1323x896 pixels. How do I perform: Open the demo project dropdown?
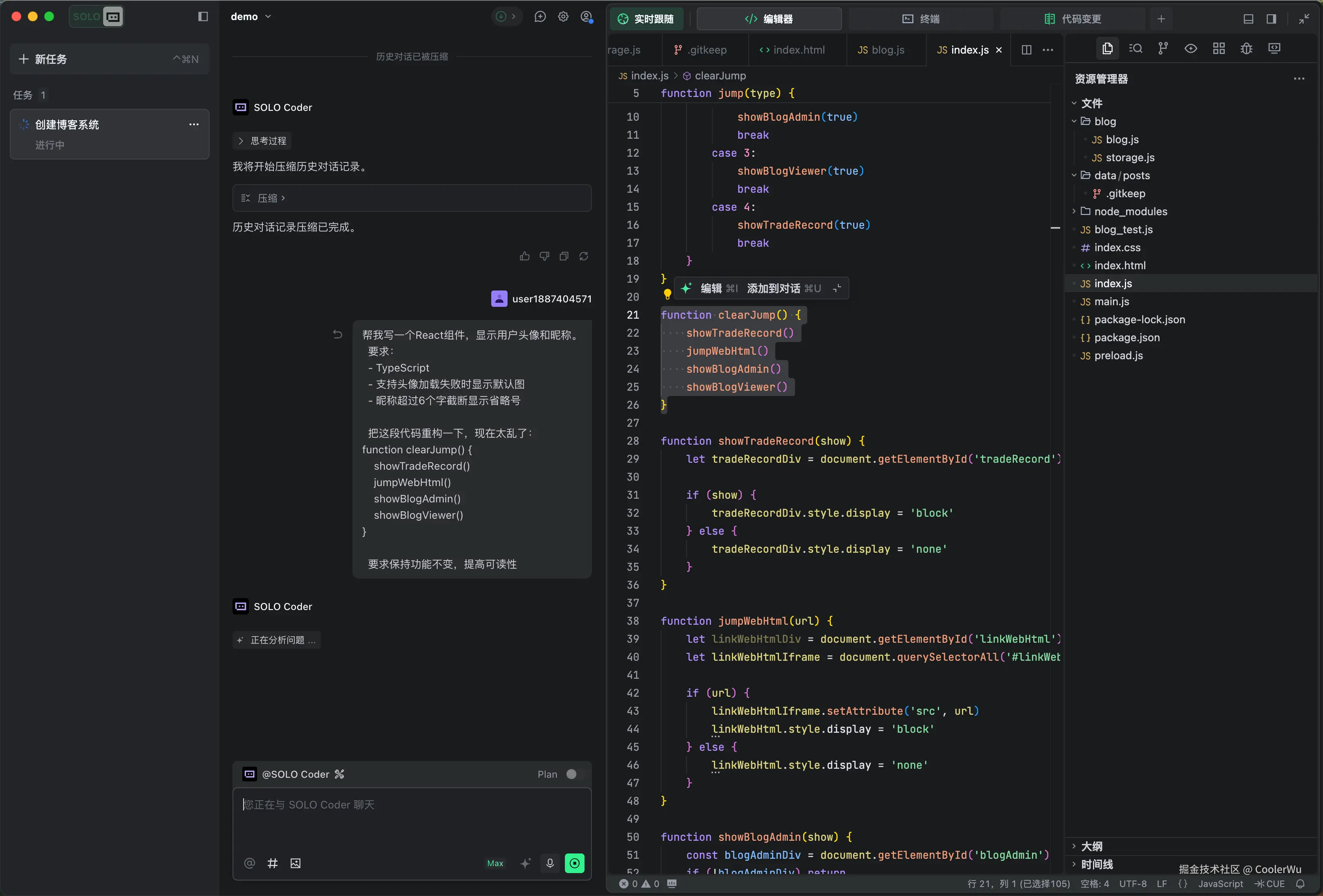point(251,17)
